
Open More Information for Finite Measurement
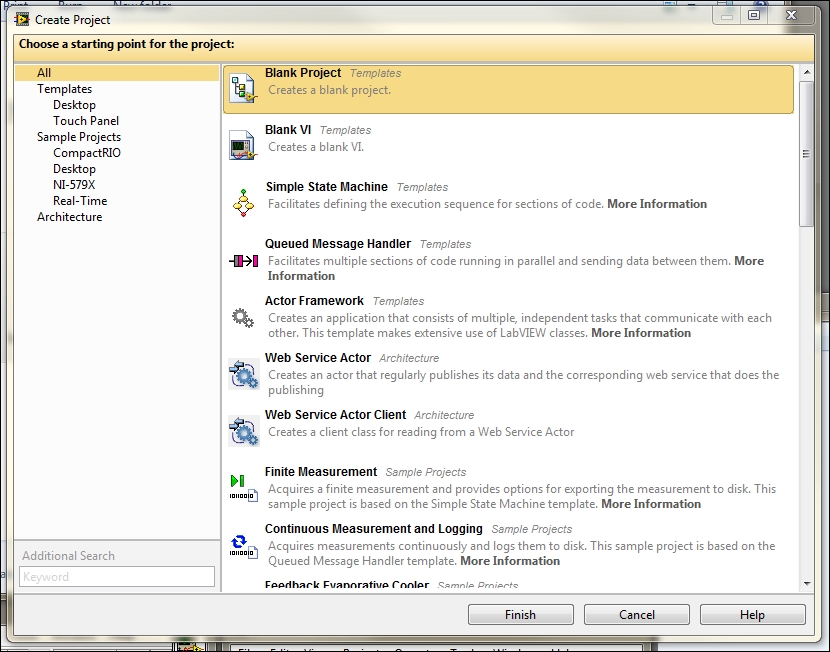coord(651,504)
